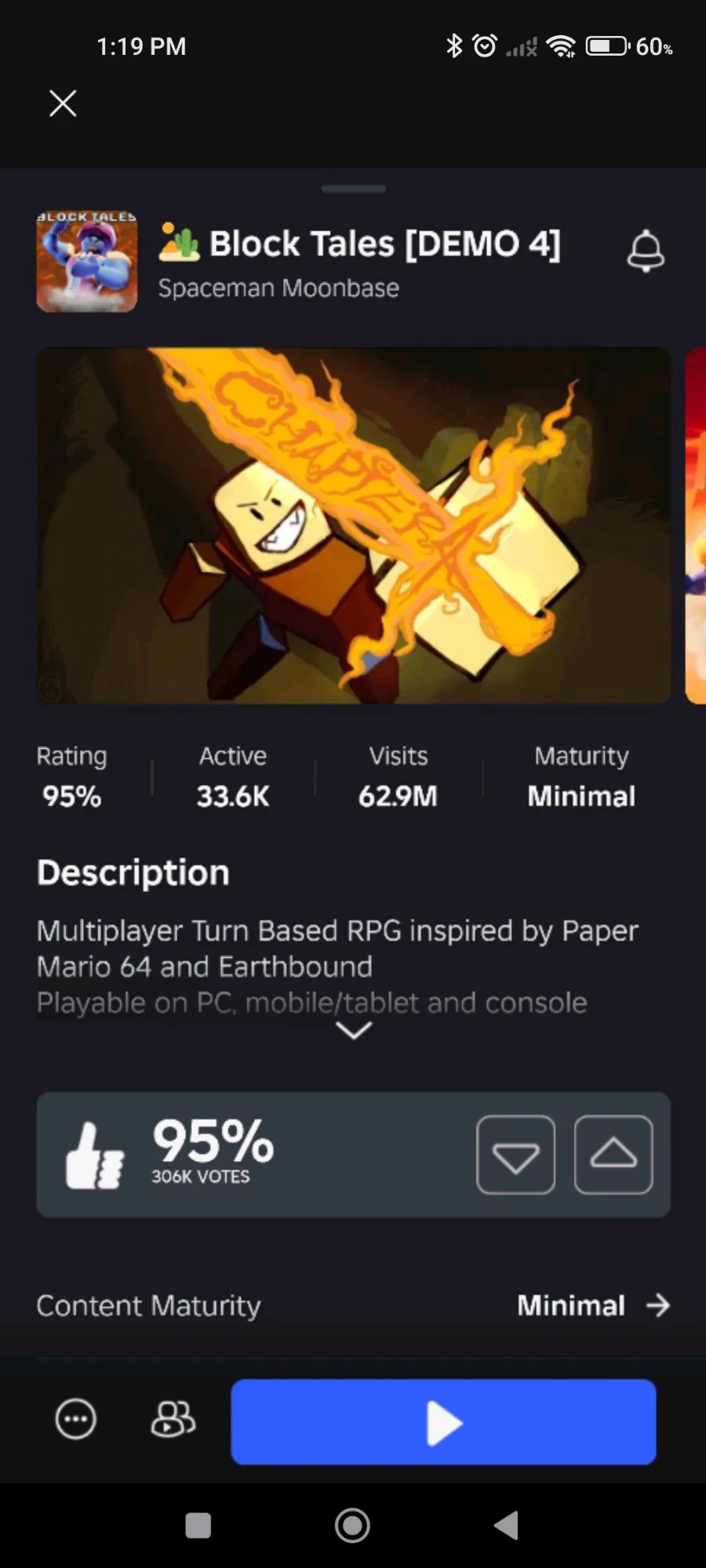Upvote the game with the up-arrow button
The height and width of the screenshot is (1568, 706).
coord(613,1155)
